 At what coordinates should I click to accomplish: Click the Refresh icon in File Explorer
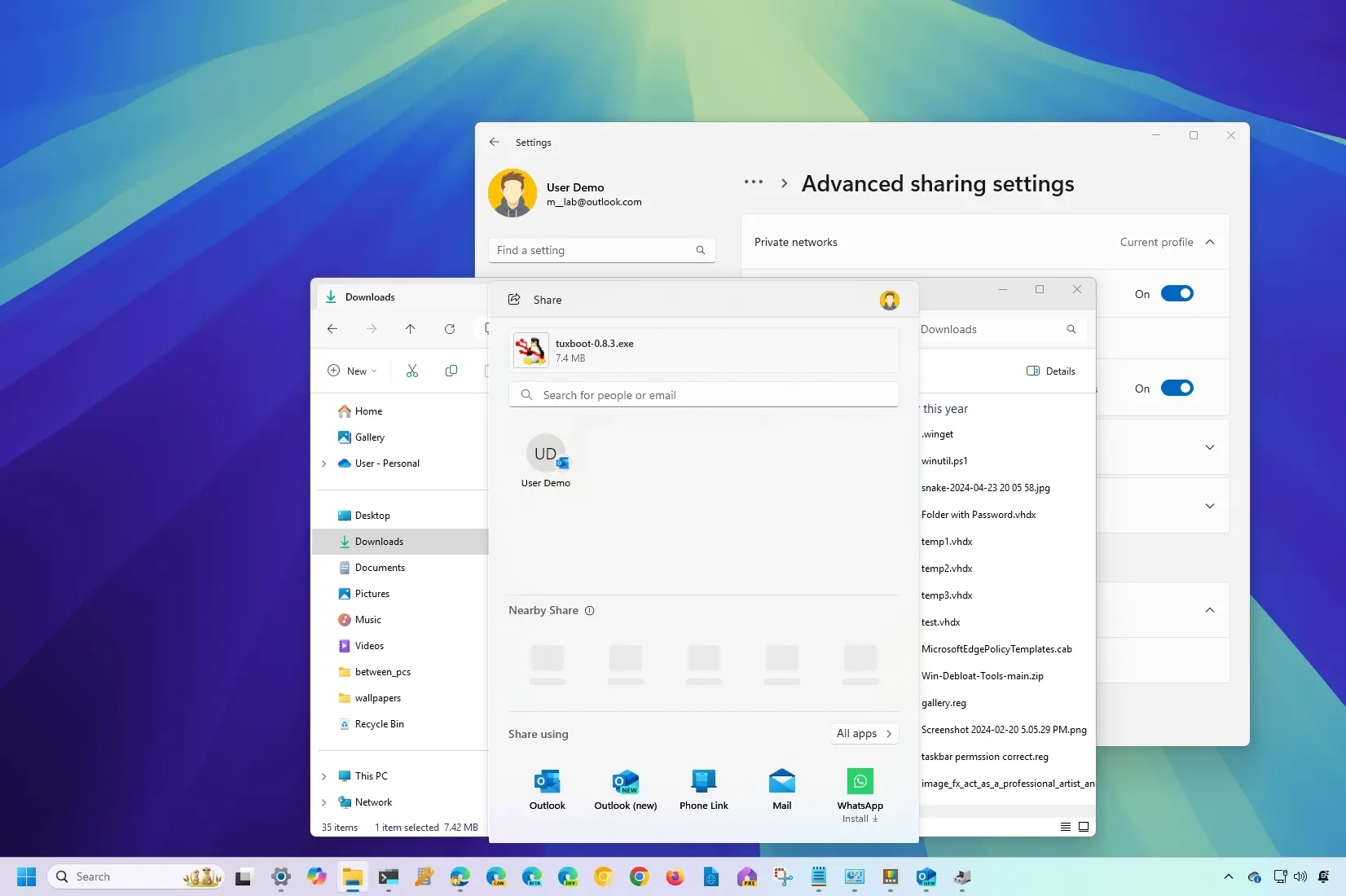pyautogui.click(x=450, y=329)
